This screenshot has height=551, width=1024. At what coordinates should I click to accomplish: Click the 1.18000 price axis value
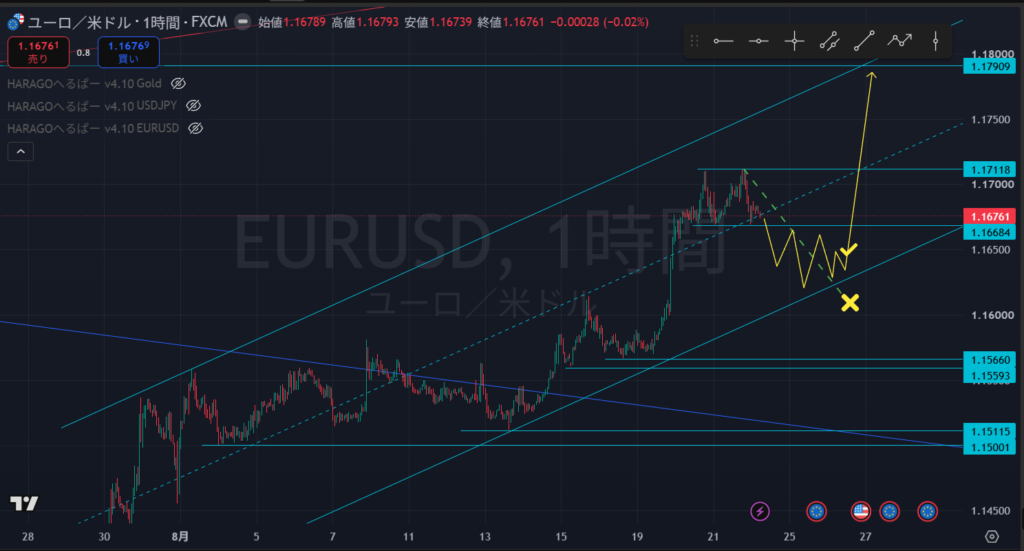coord(992,54)
